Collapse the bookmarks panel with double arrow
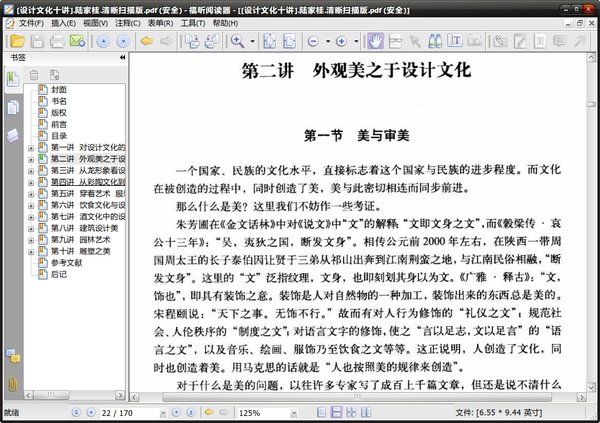The width and height of the screenshot is (600, 423). [122, 57]
